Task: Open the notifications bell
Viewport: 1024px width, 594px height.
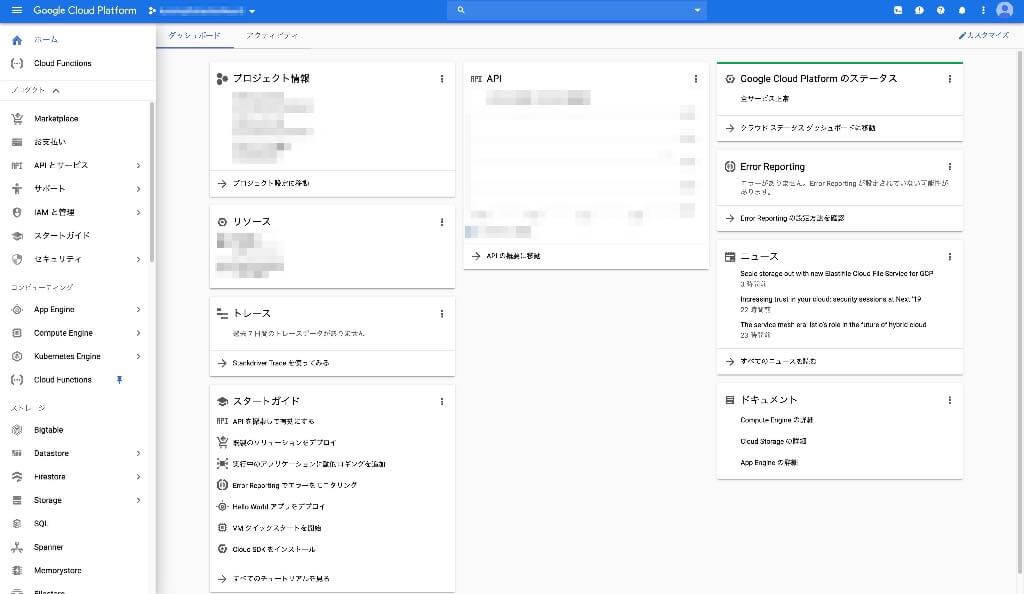Action: coord(962,10)
